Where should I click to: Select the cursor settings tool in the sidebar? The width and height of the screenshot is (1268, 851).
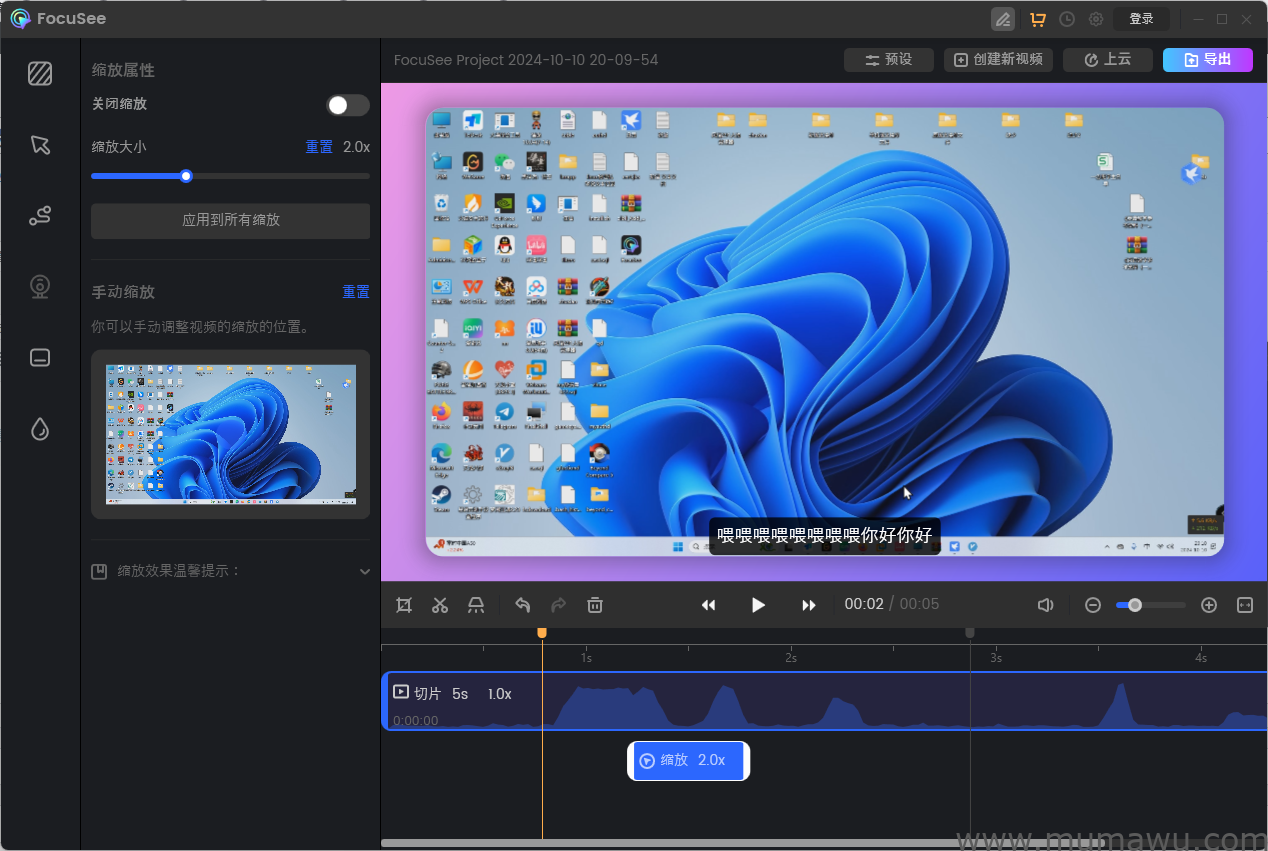click(40, 145)
